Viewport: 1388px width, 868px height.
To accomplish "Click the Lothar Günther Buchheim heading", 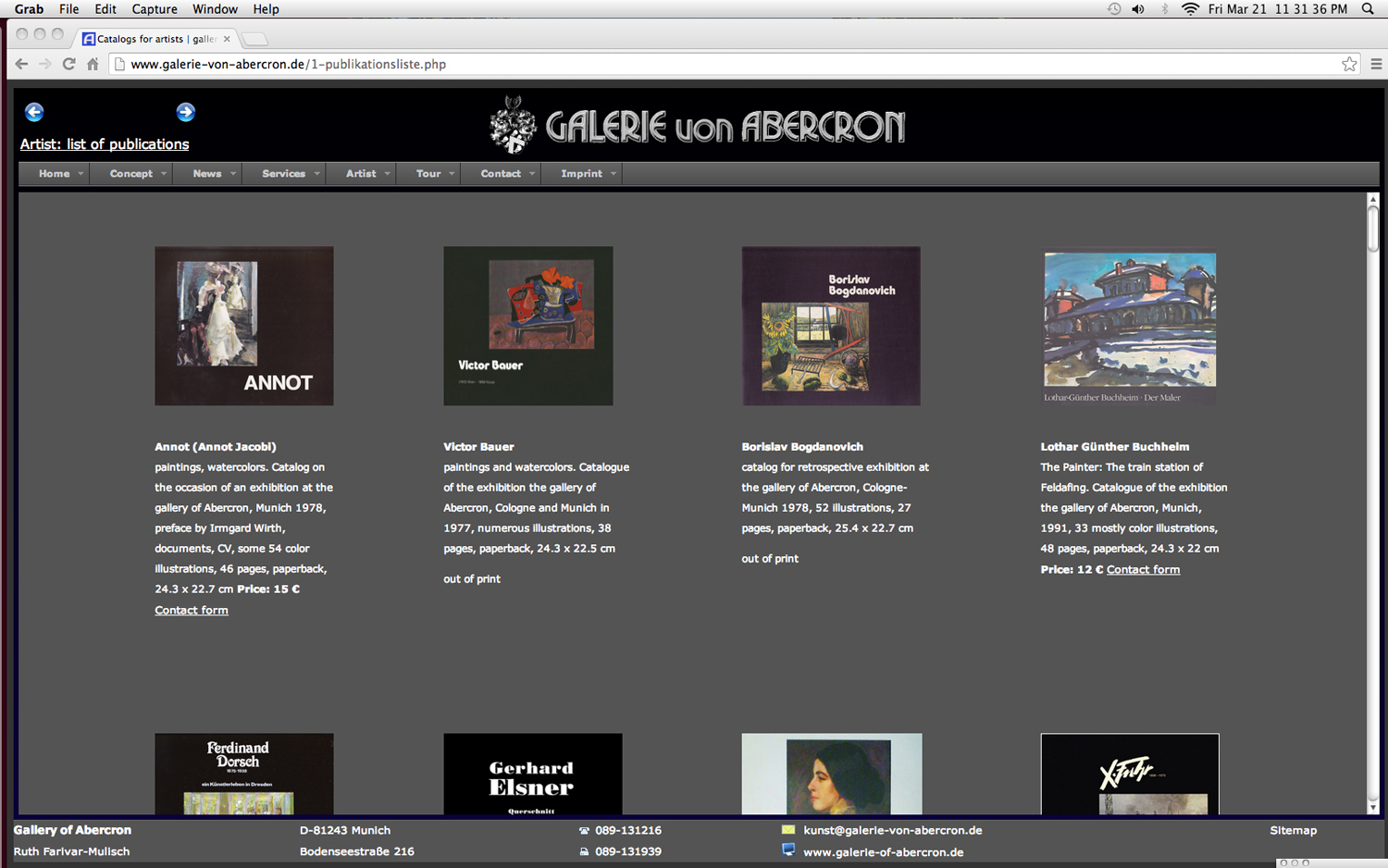I will (x=1114, y=446).
